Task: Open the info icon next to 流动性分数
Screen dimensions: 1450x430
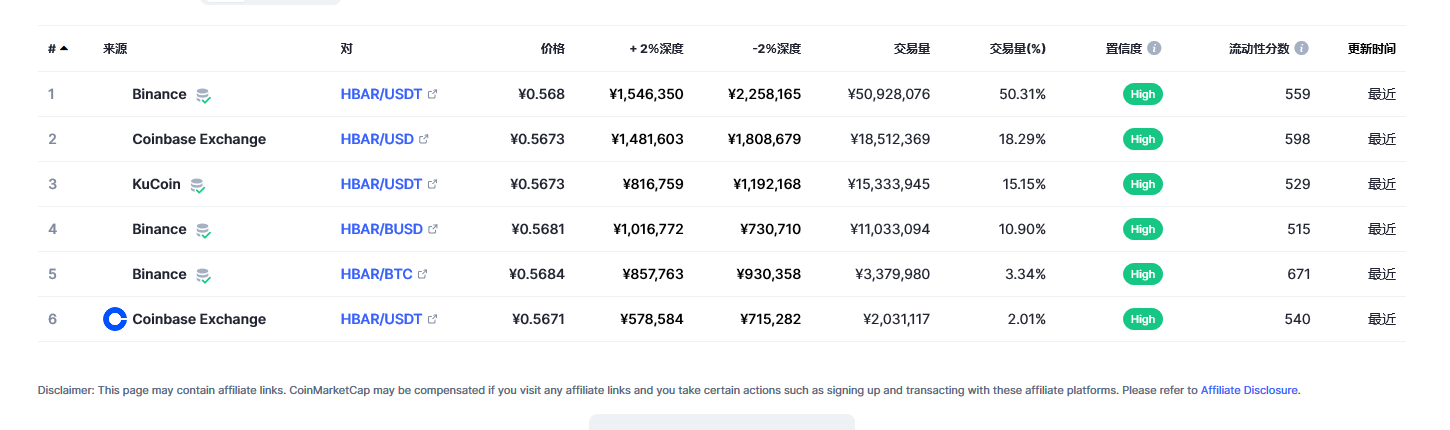Action: (1301, 48)
